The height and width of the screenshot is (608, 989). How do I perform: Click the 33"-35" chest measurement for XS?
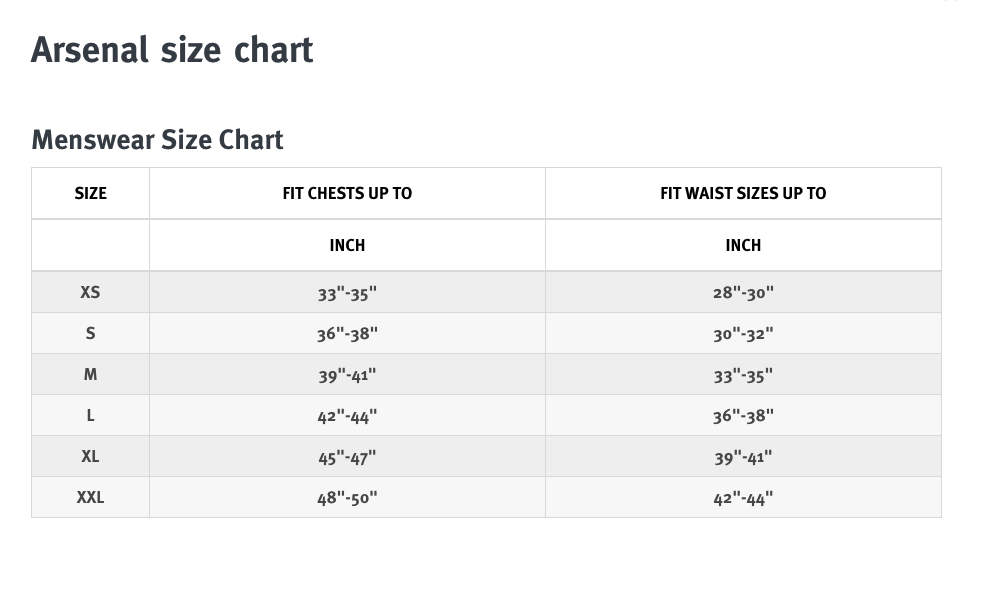pyautogui.click(x=348, y=293)
